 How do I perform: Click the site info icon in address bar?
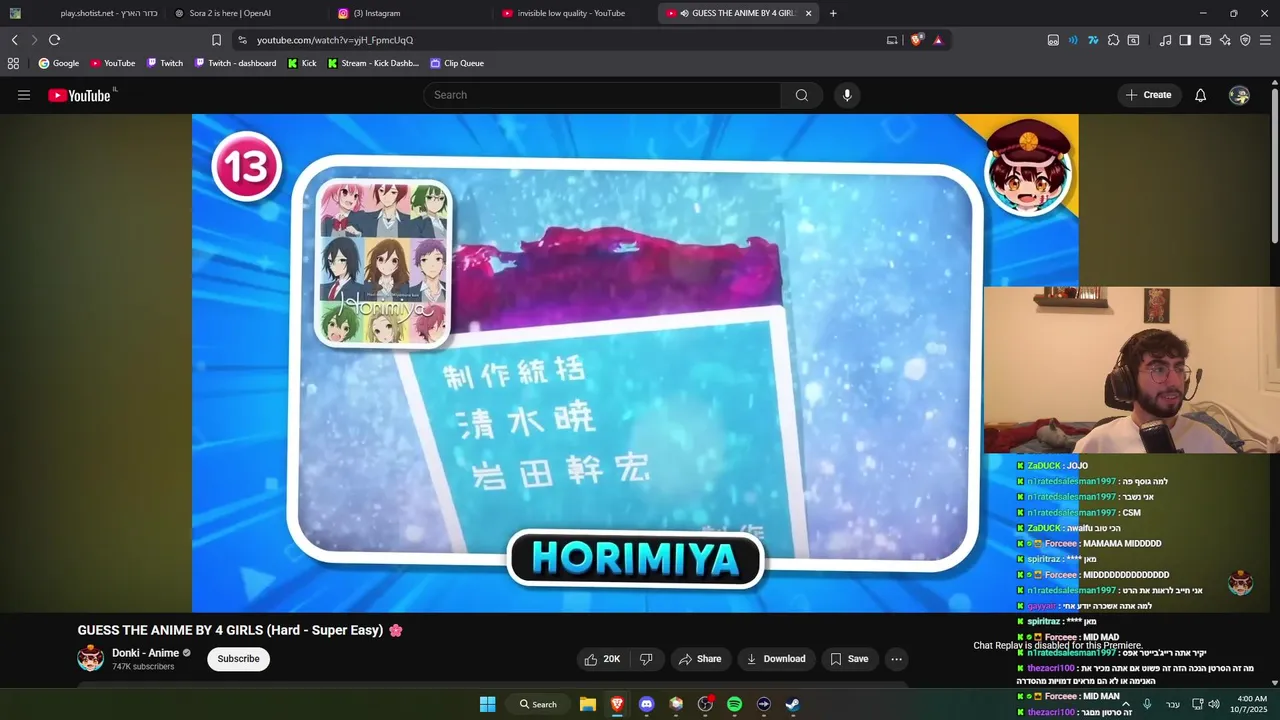[x=242, y=40]
